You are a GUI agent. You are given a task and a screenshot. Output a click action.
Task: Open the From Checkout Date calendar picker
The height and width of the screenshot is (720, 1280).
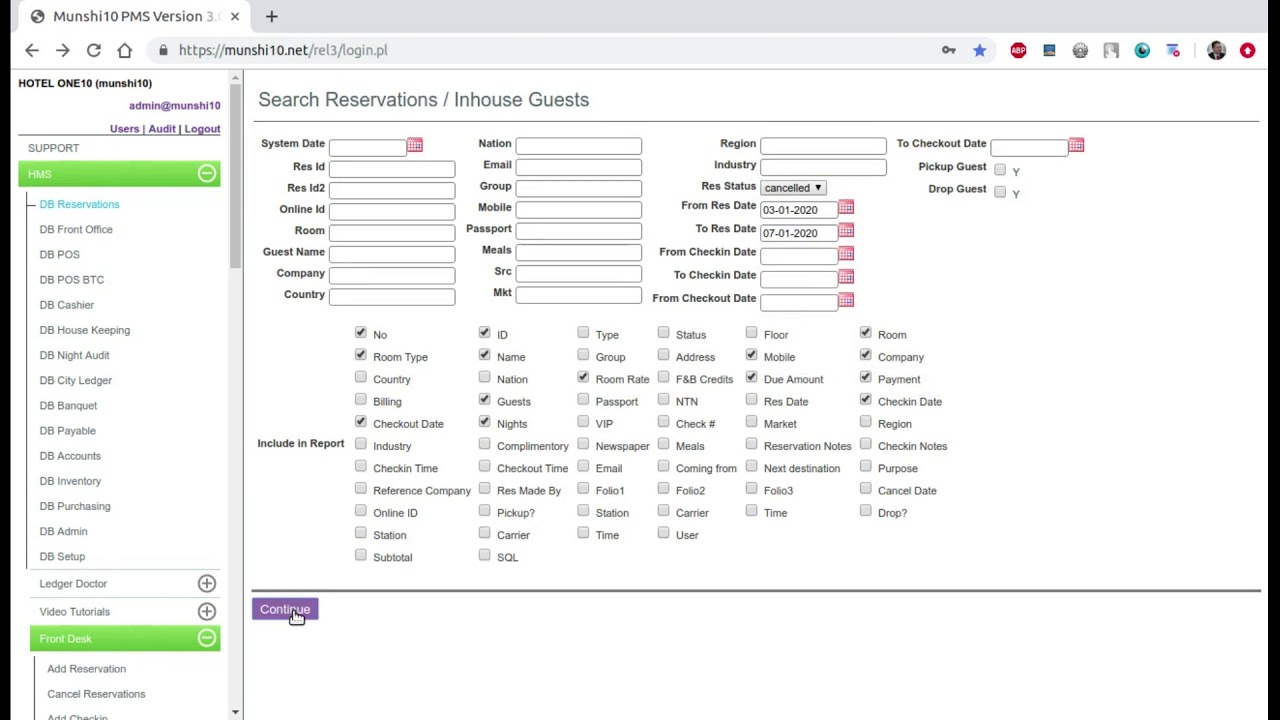point(846,299)
